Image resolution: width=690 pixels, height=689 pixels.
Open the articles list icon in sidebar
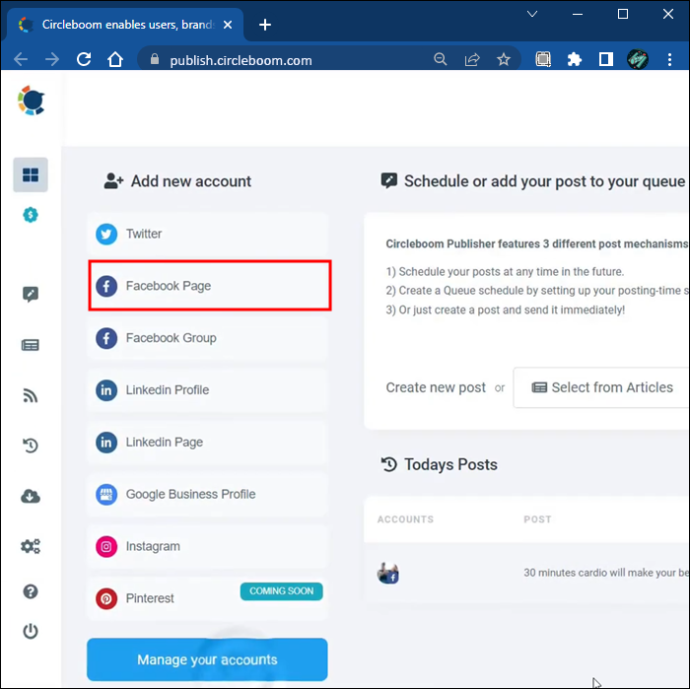click(30, 345)
